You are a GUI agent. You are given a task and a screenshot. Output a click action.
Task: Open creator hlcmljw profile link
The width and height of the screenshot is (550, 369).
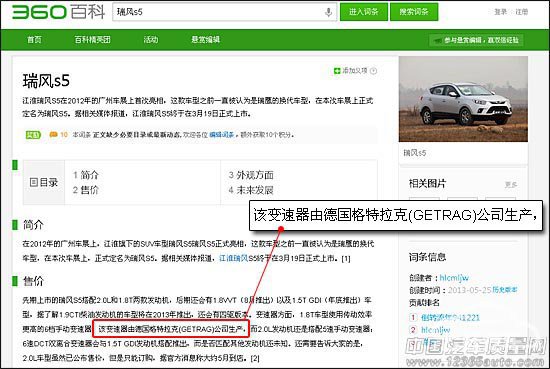(x=454, y=278)
